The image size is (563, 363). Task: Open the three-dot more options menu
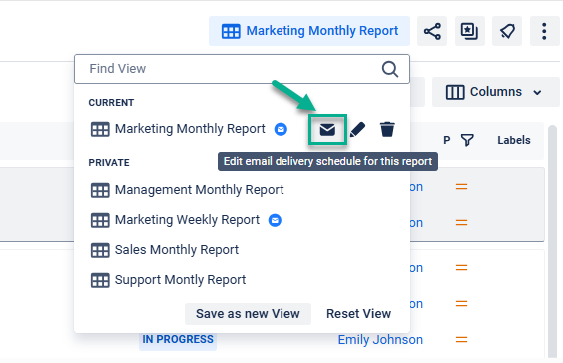pos(544,31)
